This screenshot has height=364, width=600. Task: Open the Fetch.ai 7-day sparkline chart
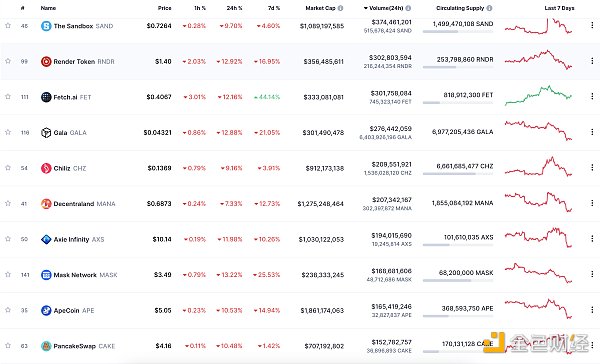coord(538,95)
